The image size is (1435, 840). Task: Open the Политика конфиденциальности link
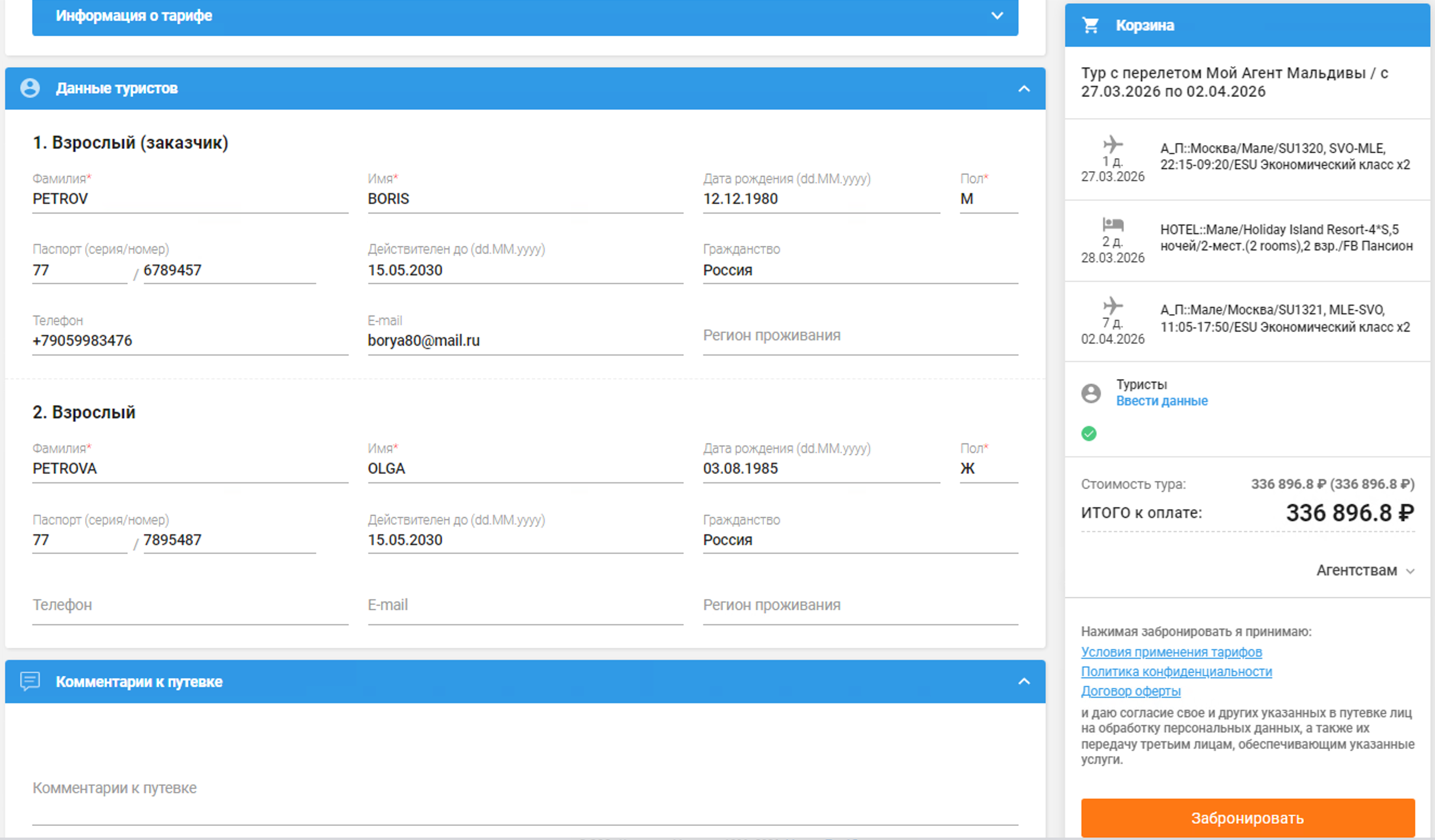coord(1176,671)
